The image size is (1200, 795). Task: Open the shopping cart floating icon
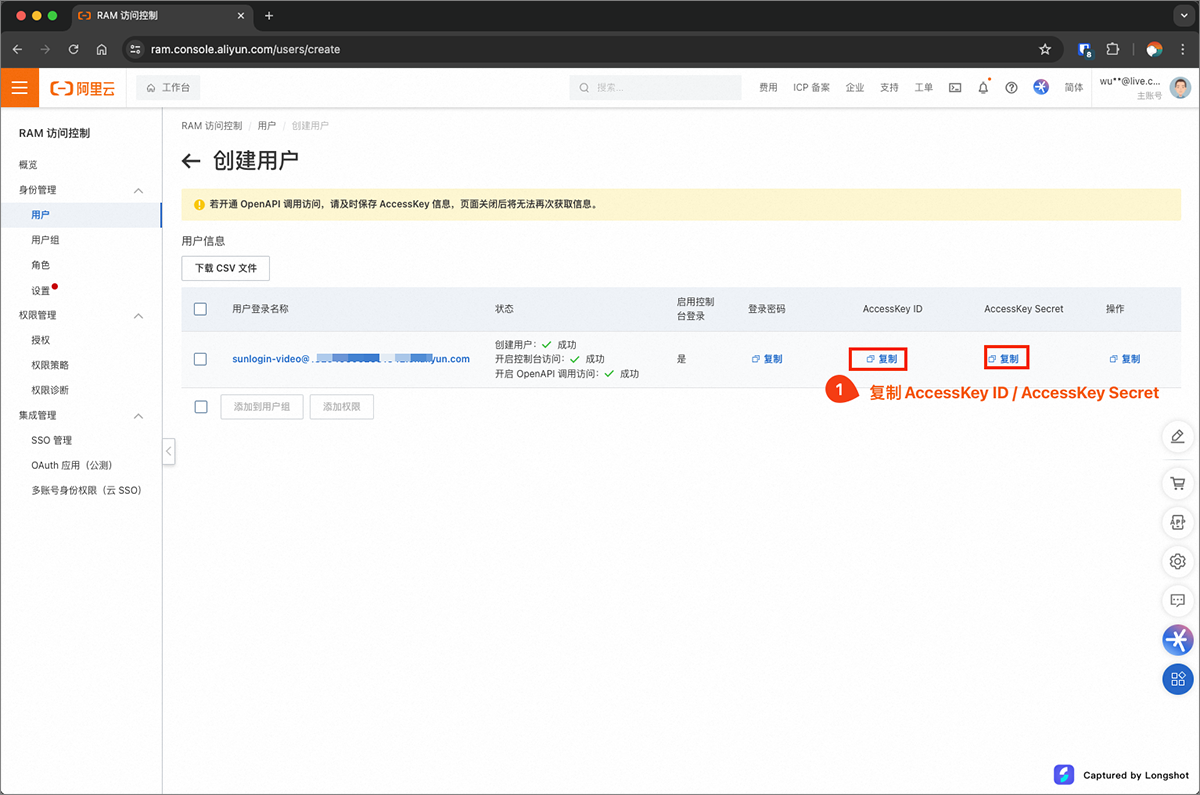tap(1177, 484)
